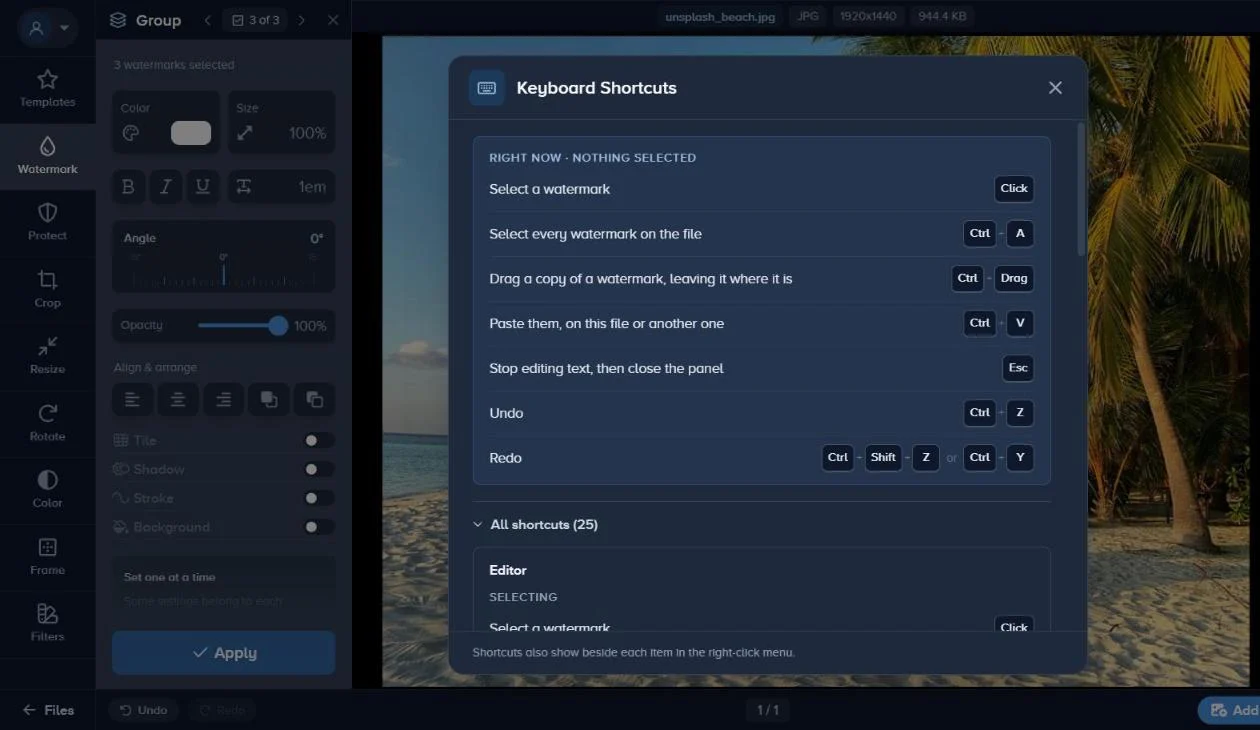Viewport: 1260px width, 730px height.
Task: Click the "Stop editing text" shortcut row
Action: (x=761, y=368)
